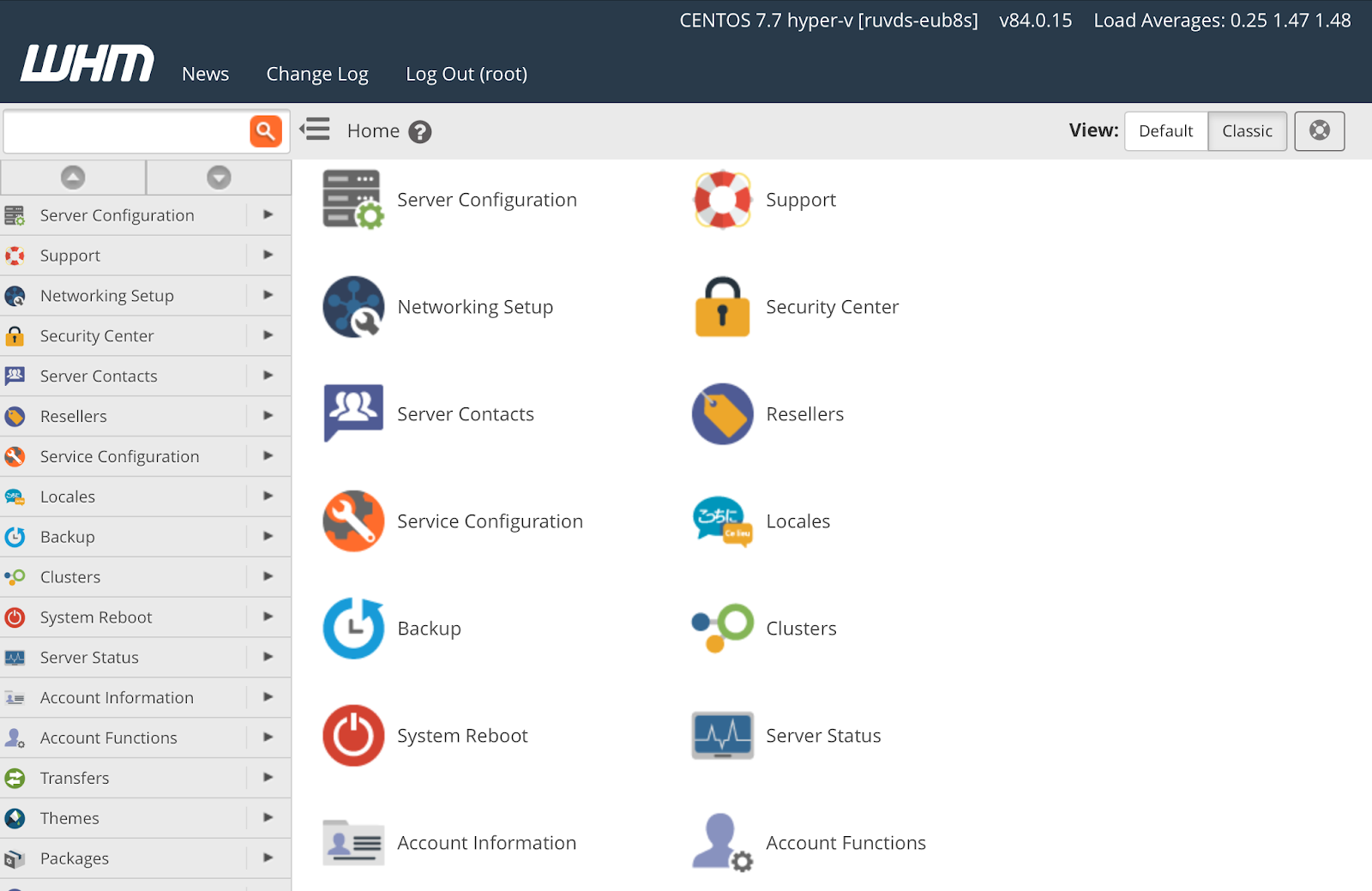Open Account Functions in the sidebar
Viewport: 1372px width, 891px height.
(x=109, y=737)
